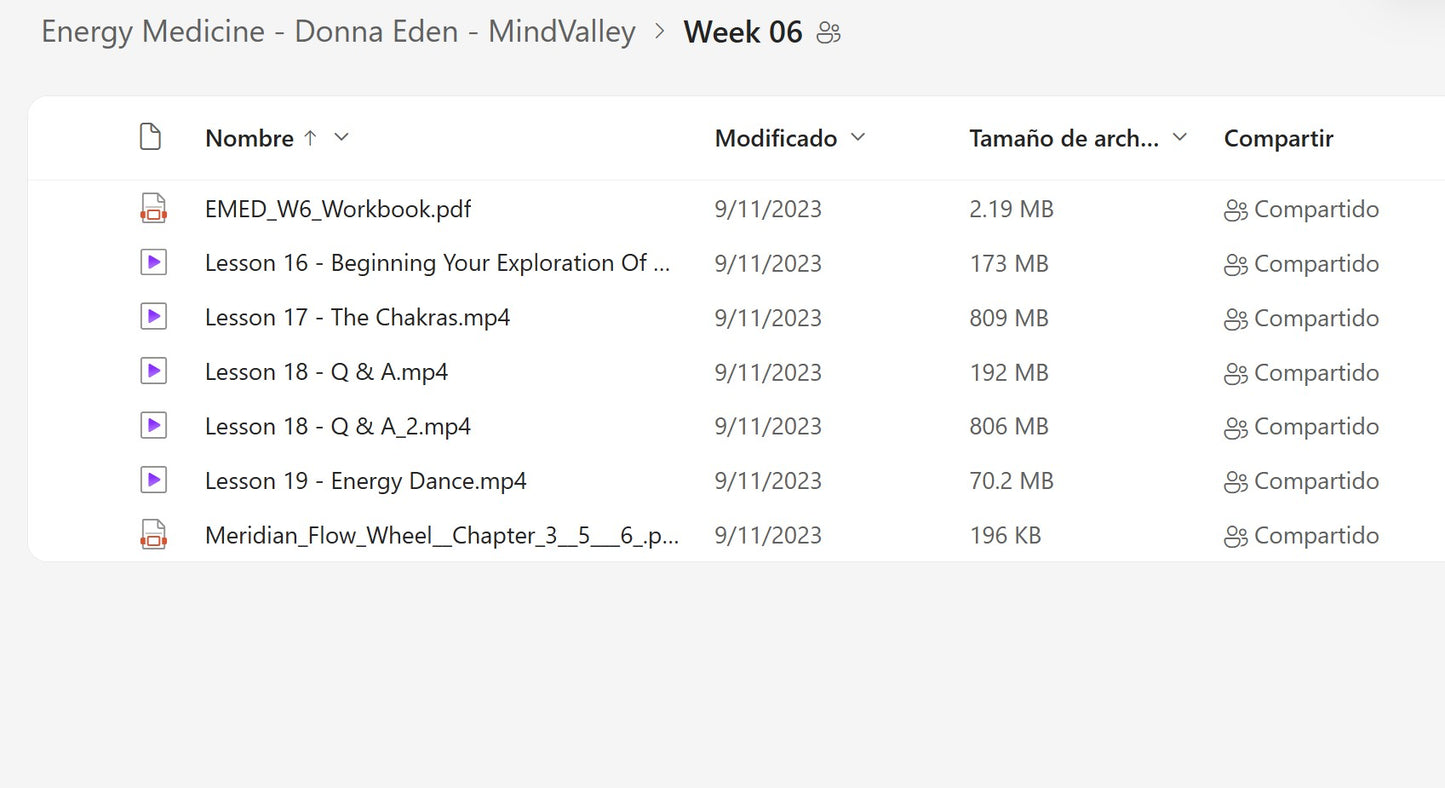Open the EMED_W6_Workbook.pdf file

338,208
